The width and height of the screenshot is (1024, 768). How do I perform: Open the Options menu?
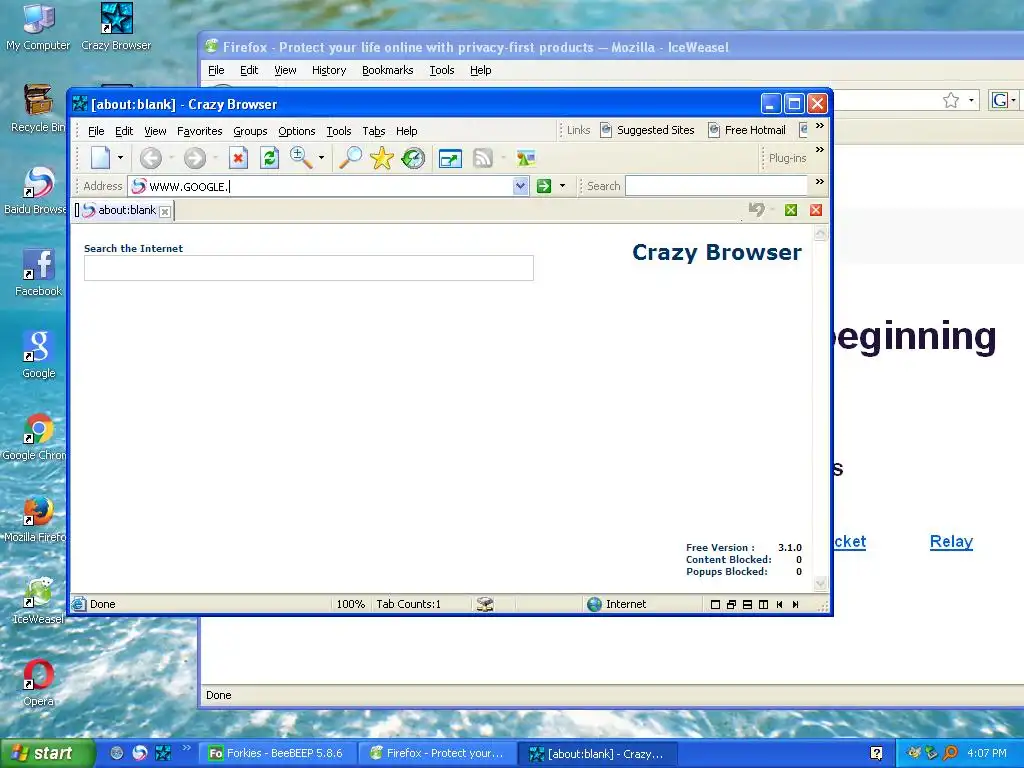[296, 131]
